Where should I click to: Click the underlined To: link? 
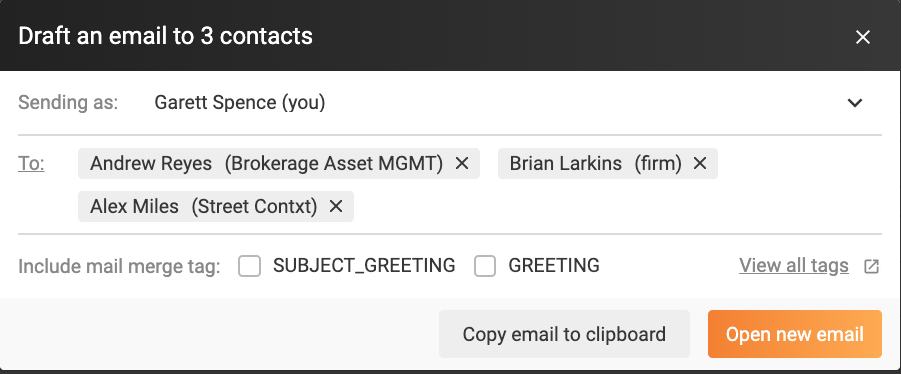coord(31,164)
